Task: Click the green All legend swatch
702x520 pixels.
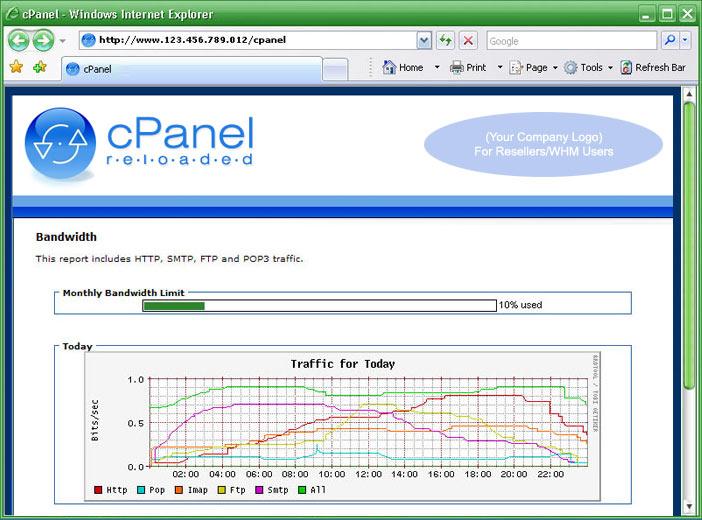Action: coord(302,490)
